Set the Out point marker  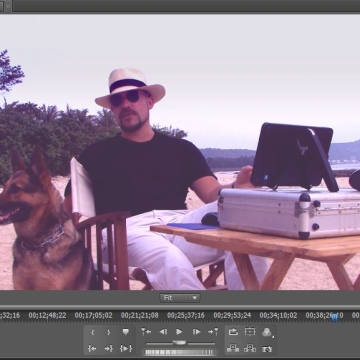pos(109,332)
